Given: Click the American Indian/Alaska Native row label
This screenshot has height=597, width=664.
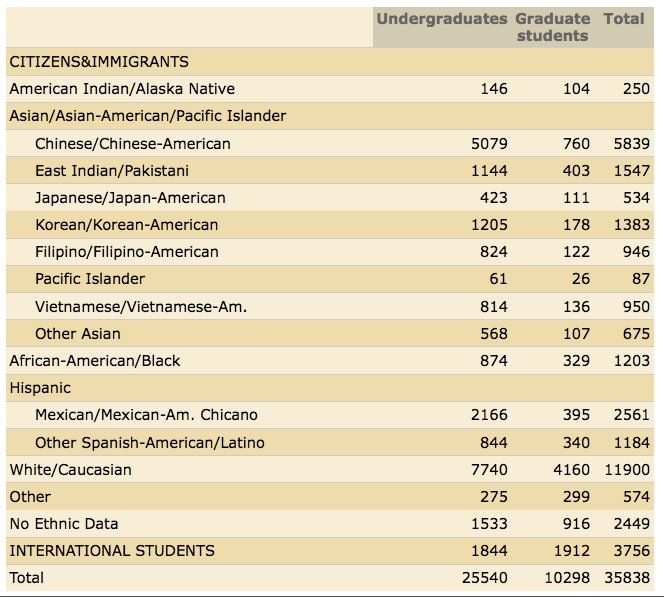Looking at the screenshot, I should click(x=122, y=89).
